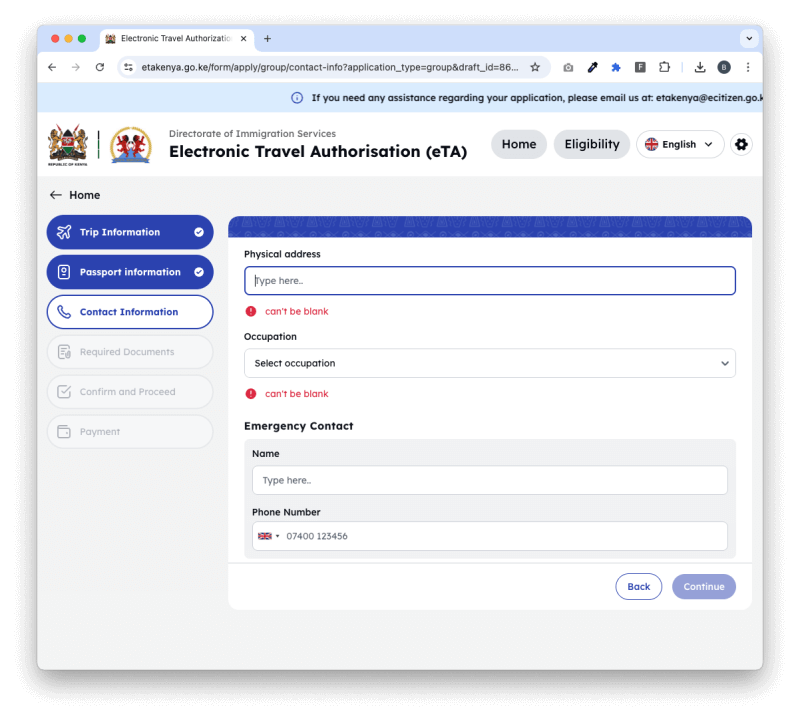Click the Eligibility button
Image resolution: width=800 pixels, height=719 pixels.
point(592,144)
